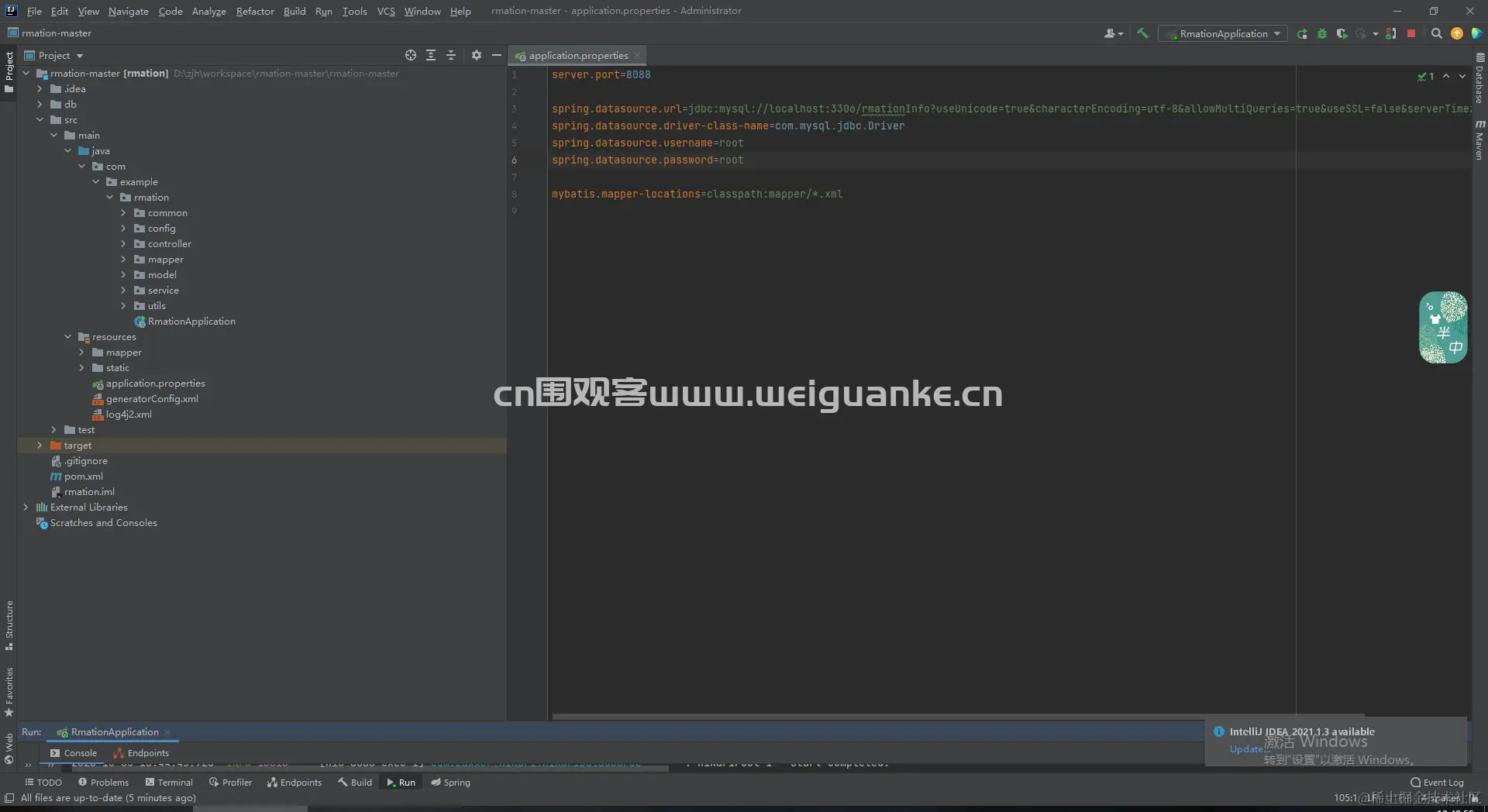
Task: Open the Structure tool window
Action: coord(9,624)
